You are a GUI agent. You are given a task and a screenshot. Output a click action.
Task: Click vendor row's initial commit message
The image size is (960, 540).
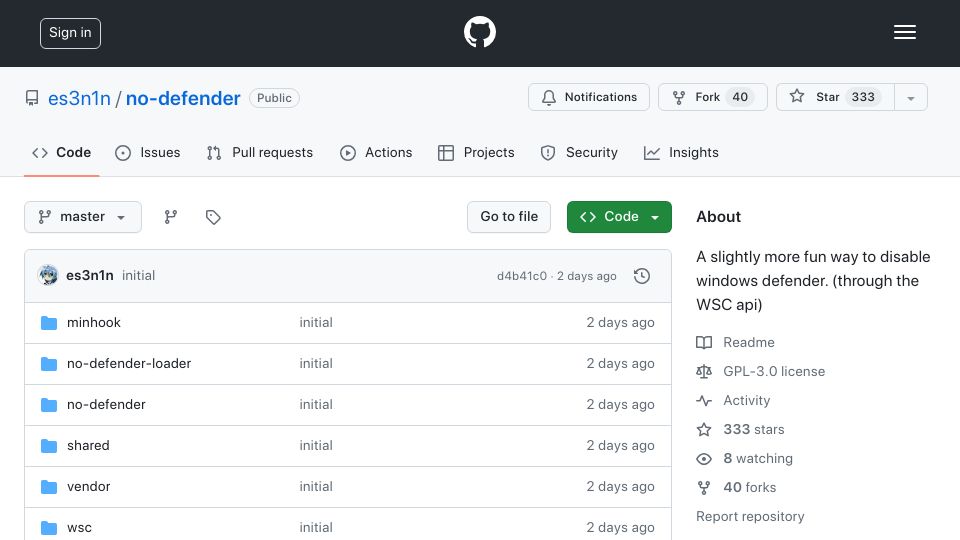316,487
